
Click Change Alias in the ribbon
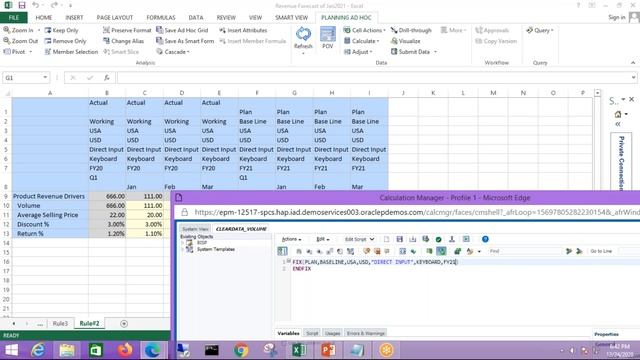coord(123,41)
